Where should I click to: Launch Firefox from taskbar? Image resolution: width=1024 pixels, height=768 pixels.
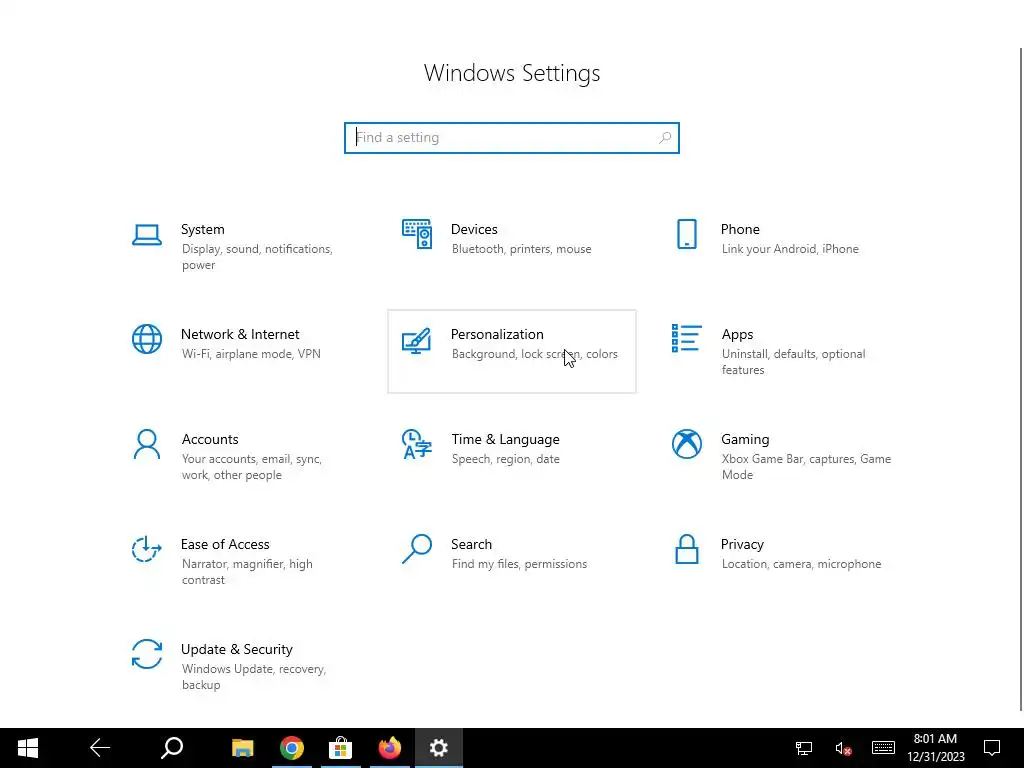(x=390, y=748)
